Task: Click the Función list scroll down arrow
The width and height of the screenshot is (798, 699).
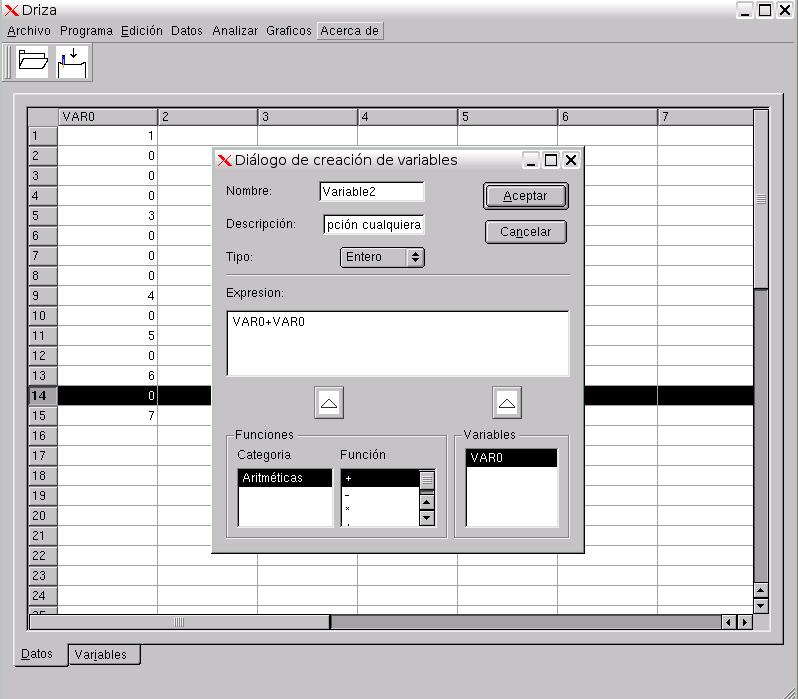Action: pos(426,518)
